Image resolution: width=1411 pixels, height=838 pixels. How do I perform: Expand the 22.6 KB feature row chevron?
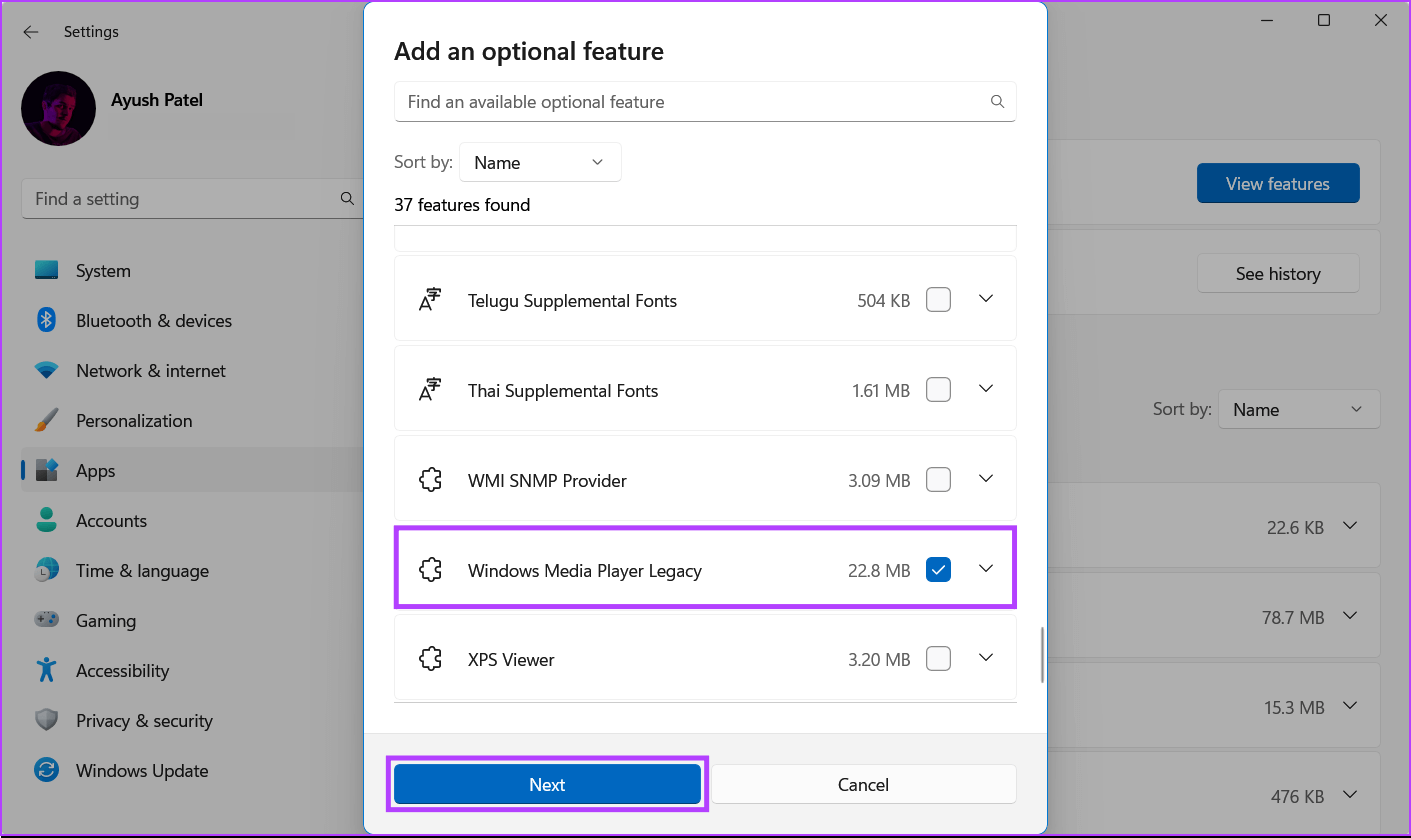[x=1351, y=526]
